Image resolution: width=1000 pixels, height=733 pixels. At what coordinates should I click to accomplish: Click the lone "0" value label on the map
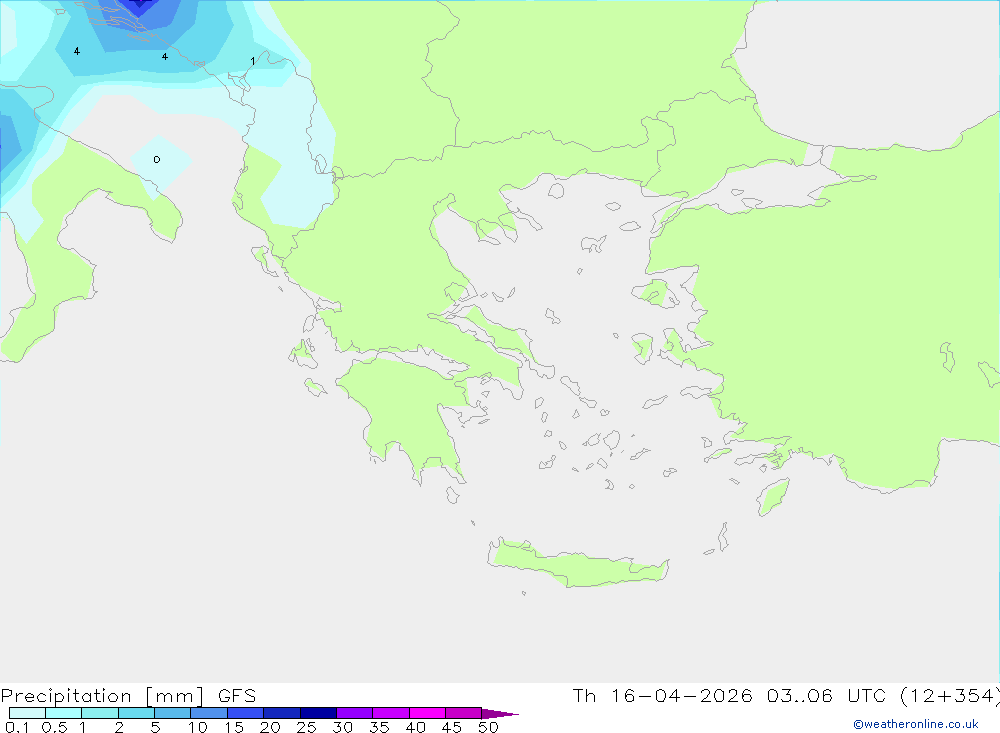click(157, 159)
